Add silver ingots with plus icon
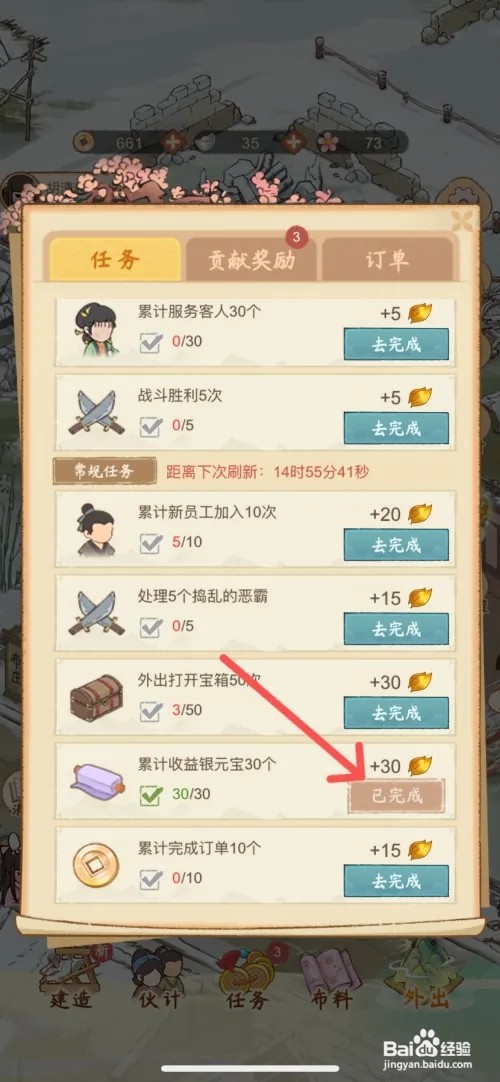 click(295, 144)
